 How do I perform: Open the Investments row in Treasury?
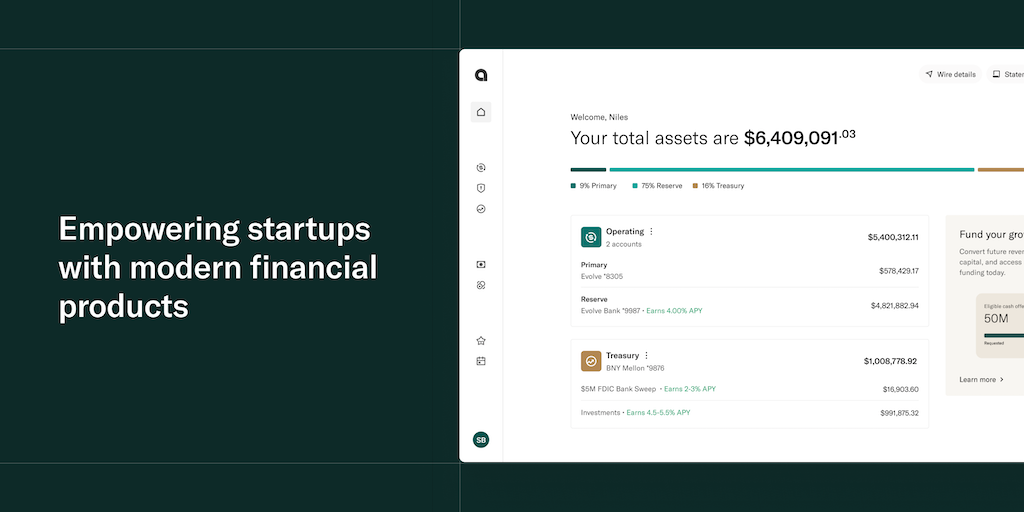point(749,412)
